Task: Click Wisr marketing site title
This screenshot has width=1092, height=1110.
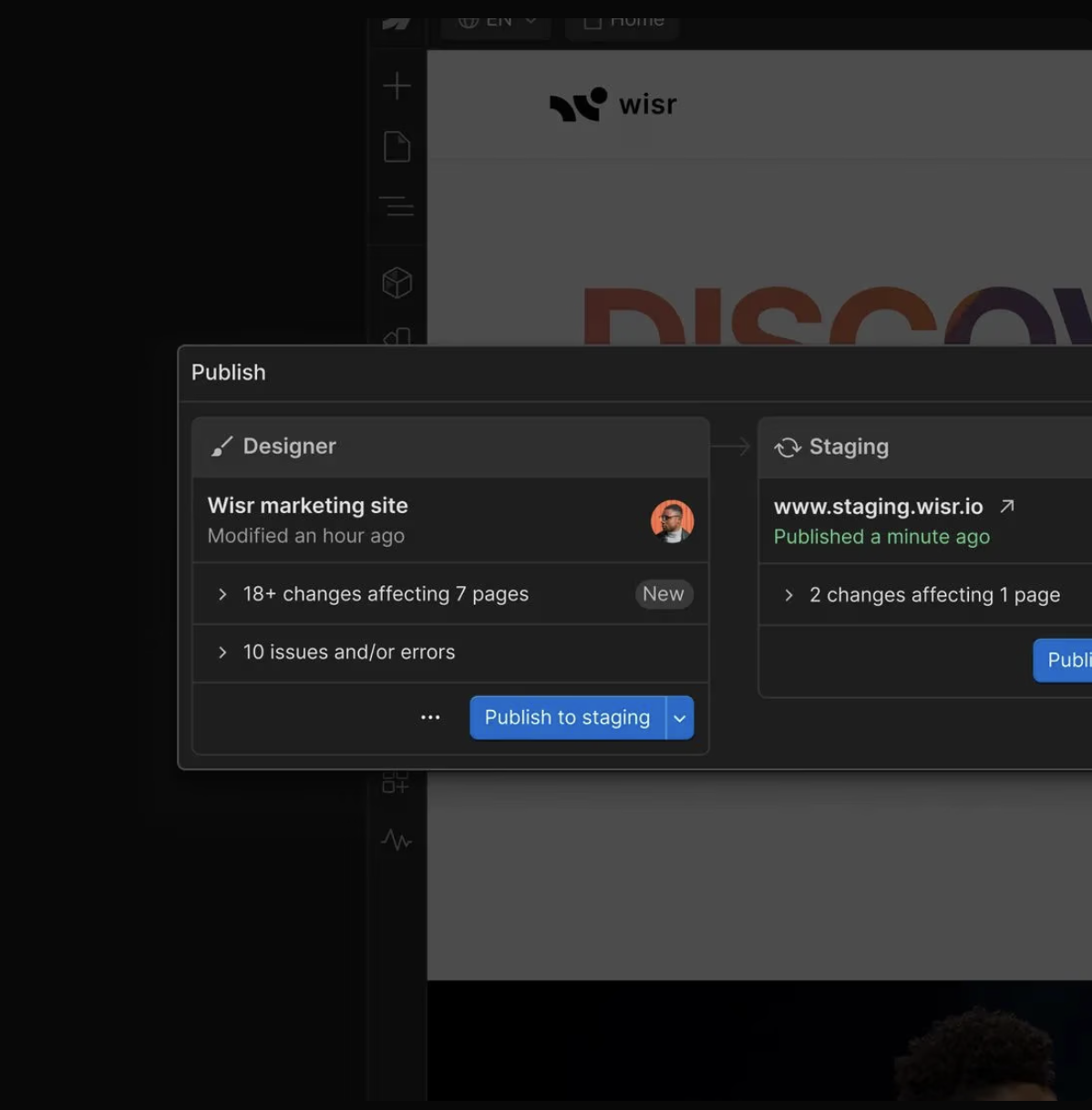Action: click(308, 506)
